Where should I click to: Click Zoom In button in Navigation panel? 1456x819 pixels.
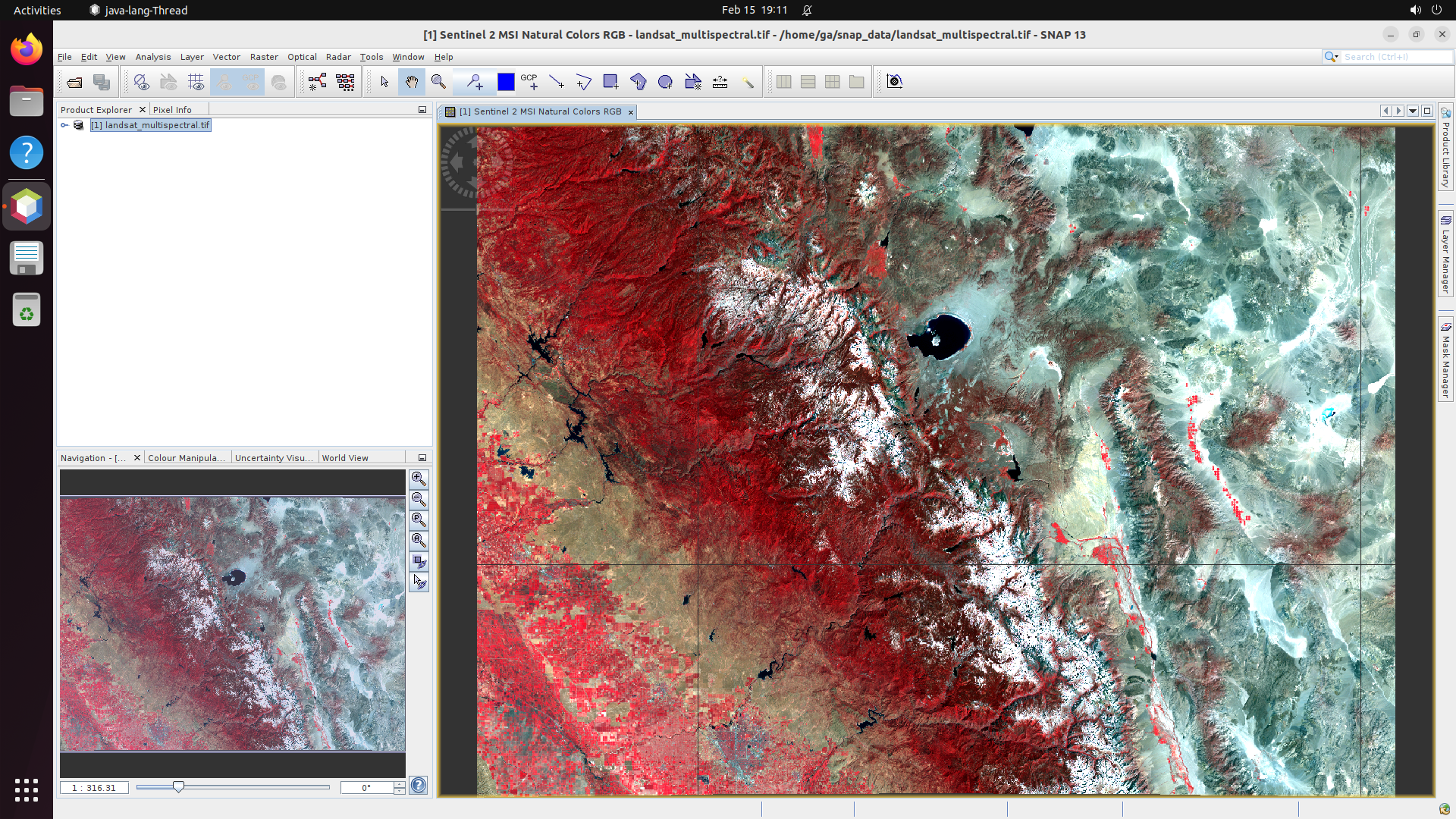[419, 479]
